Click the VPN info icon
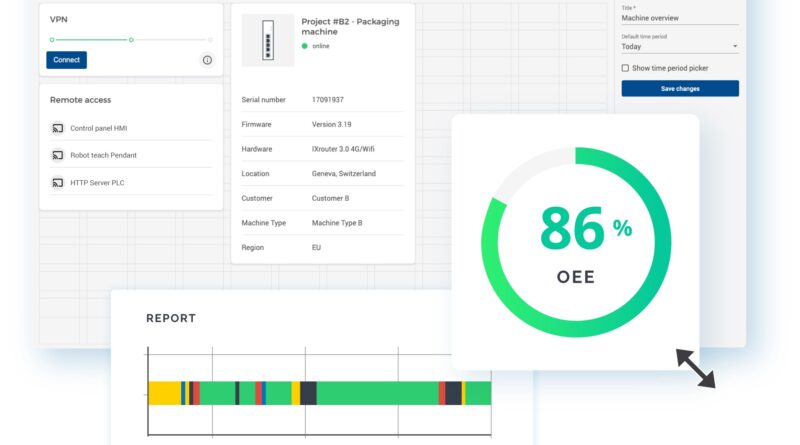Viewport: 800px width, 445px height. pos(207,60)
